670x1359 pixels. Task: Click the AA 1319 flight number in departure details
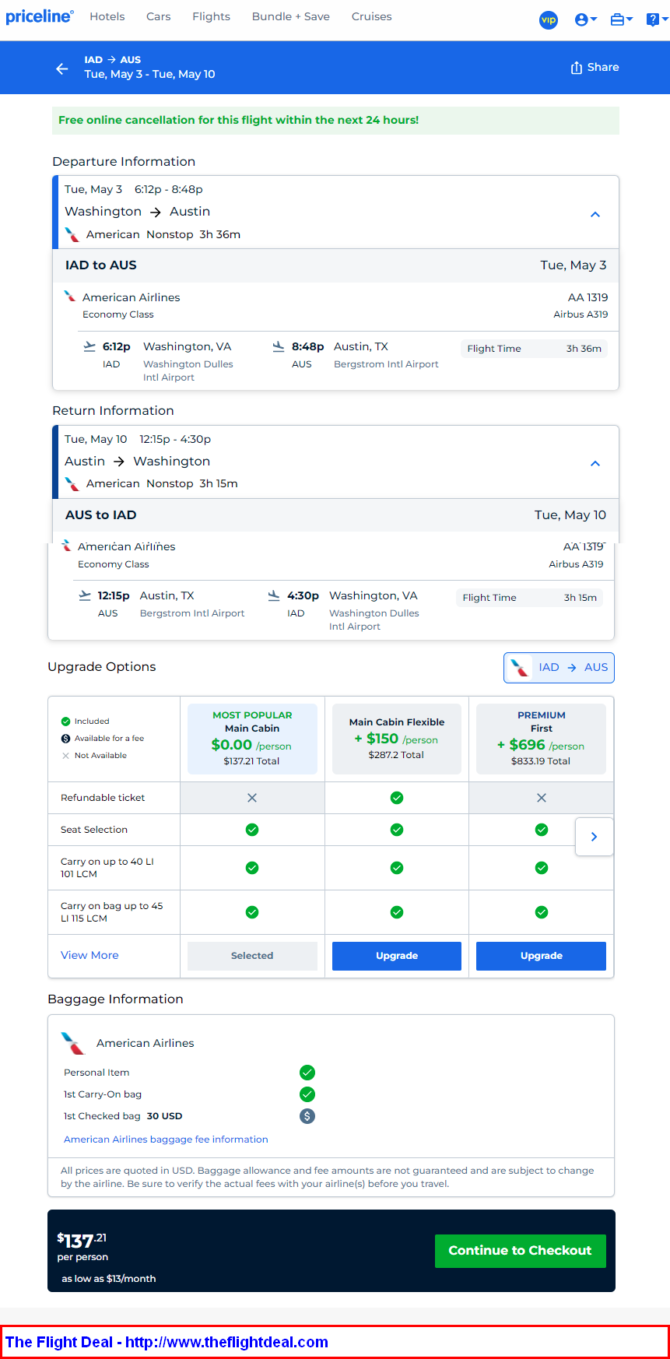pyautogui.click(x=587, y=298)
